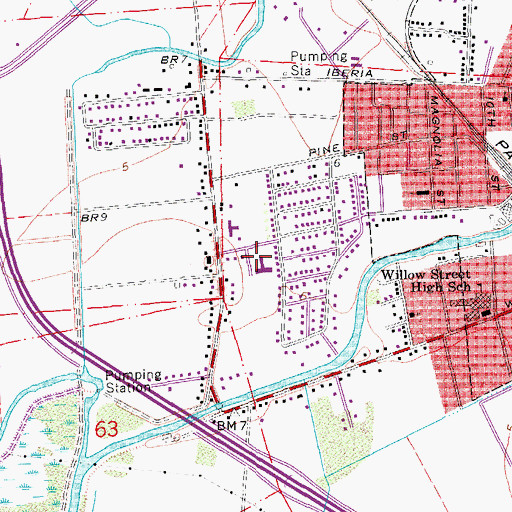Screen dimensions: 512x512
Task: Click the "IBERIA" street label
Action: tap(349, 73)
